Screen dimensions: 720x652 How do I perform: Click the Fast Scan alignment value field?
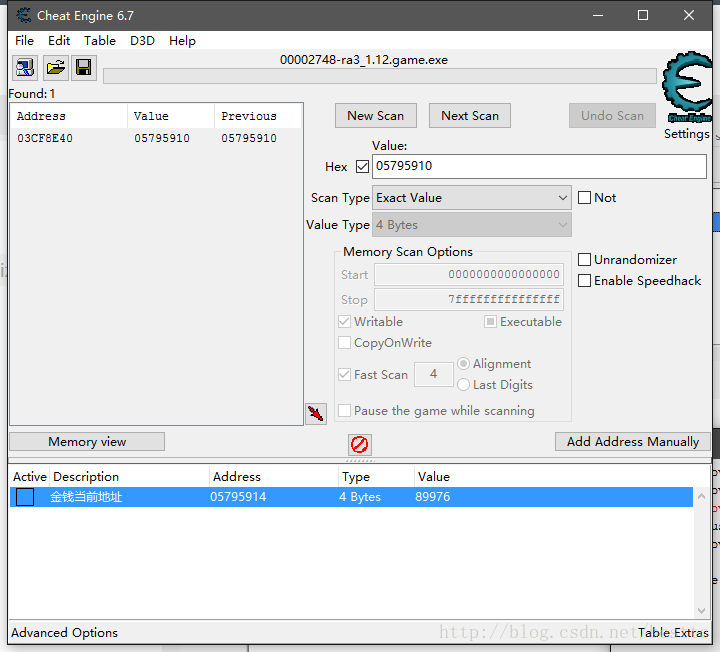(x=433, y=374)
